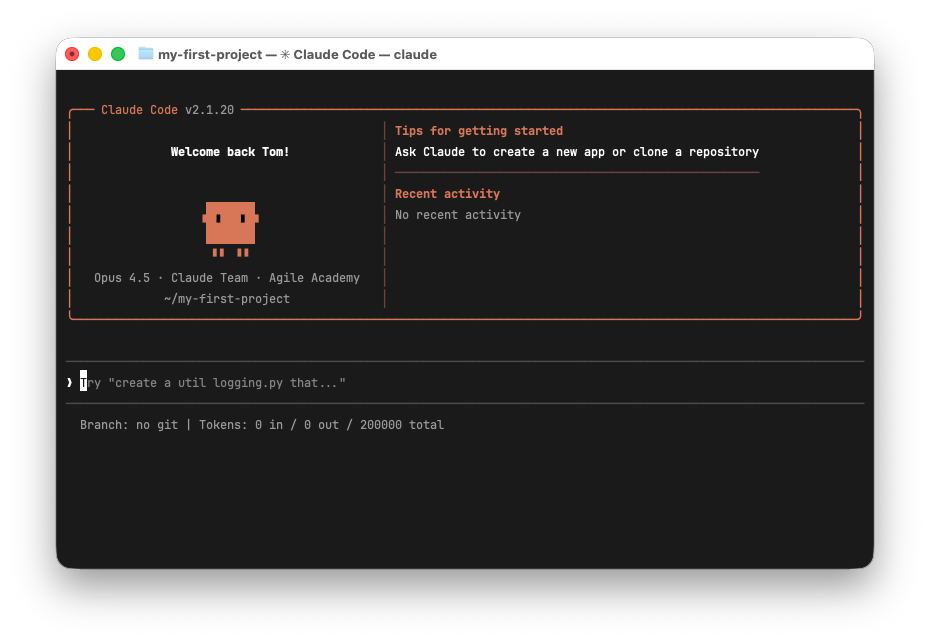Click the blue folder icon in the title bar
This screenshot has height=643, width=930.
tap(146, 54)
